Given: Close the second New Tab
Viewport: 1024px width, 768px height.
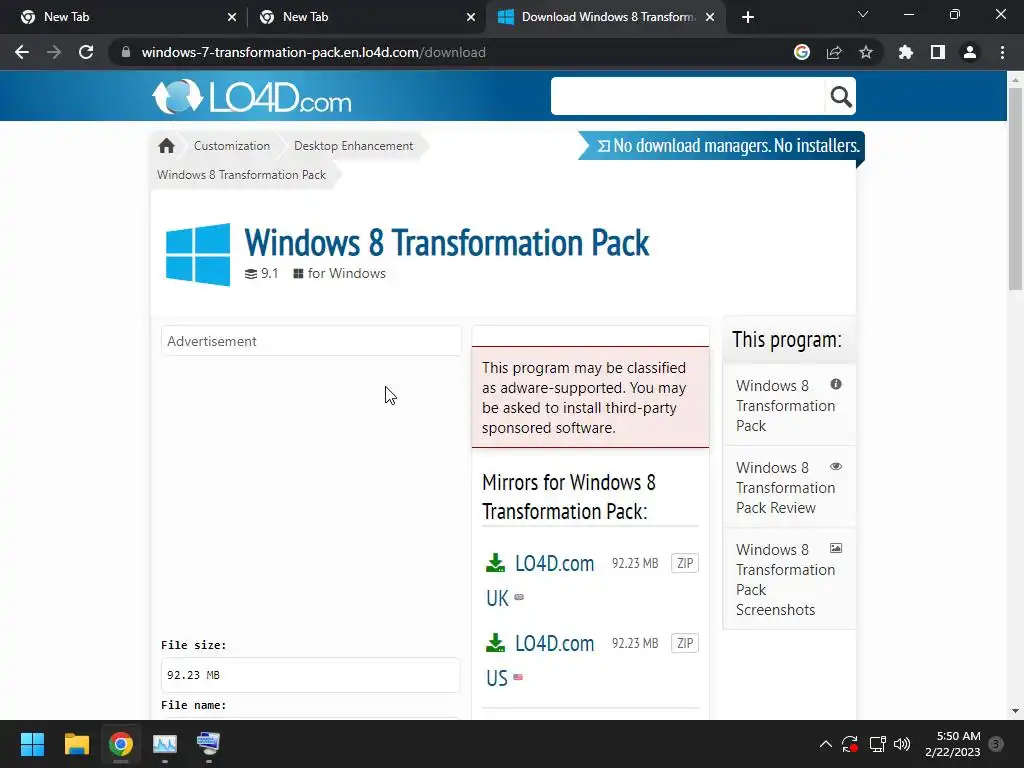Looking at the screenshot, I should [x=471, y=17].
